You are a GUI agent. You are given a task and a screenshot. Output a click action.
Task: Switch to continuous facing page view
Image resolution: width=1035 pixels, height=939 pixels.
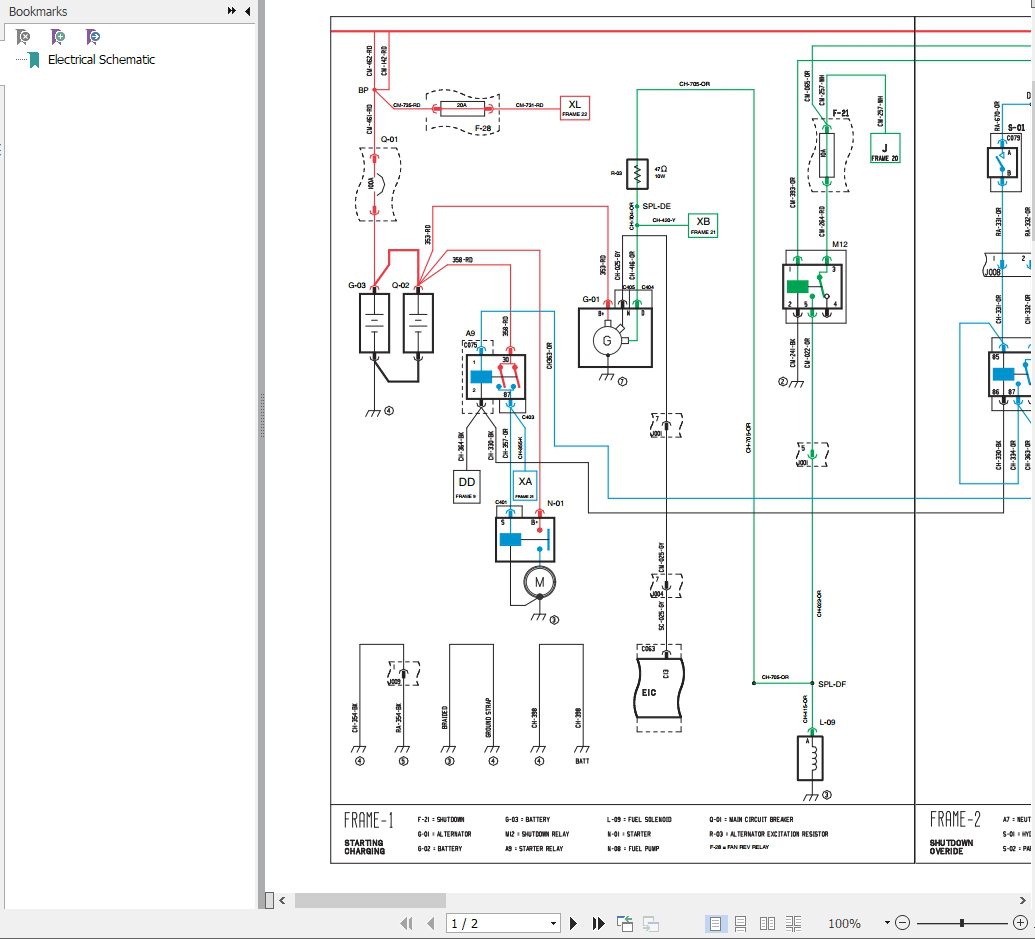point(793,923)
